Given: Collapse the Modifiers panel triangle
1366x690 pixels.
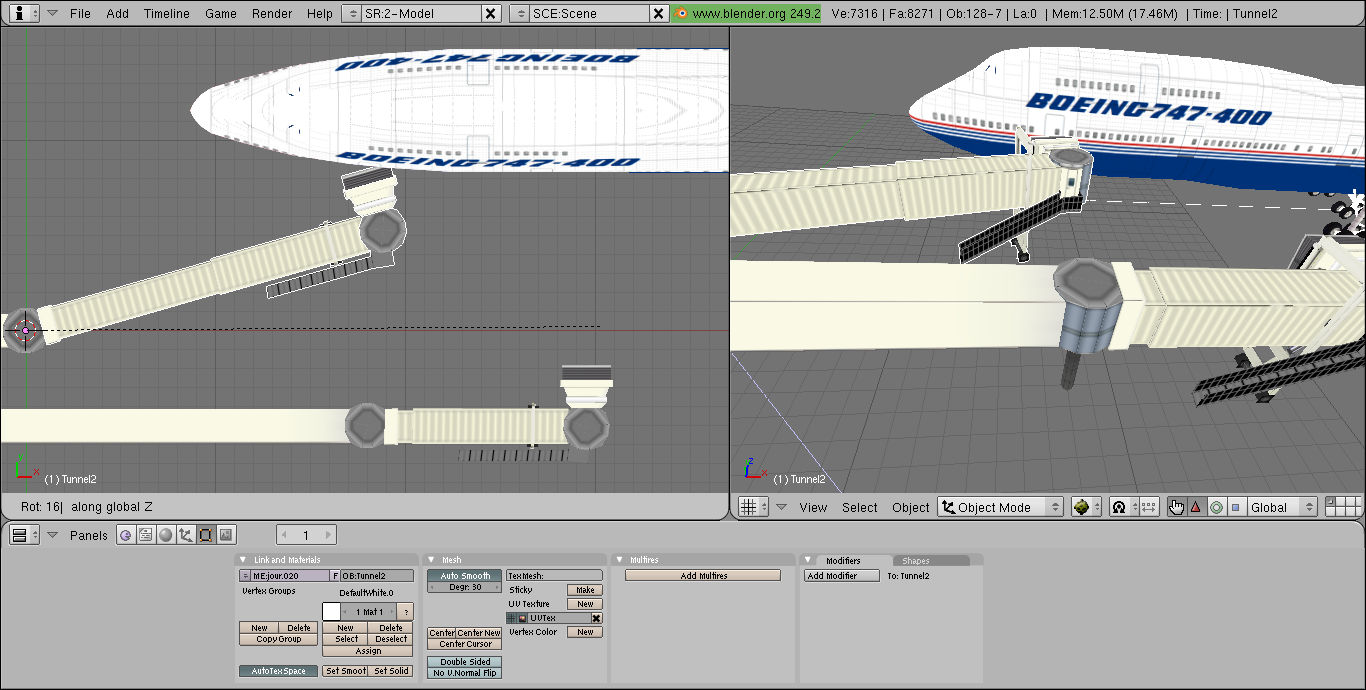Looking at the screenshot, I should click(x=808, y=560).
